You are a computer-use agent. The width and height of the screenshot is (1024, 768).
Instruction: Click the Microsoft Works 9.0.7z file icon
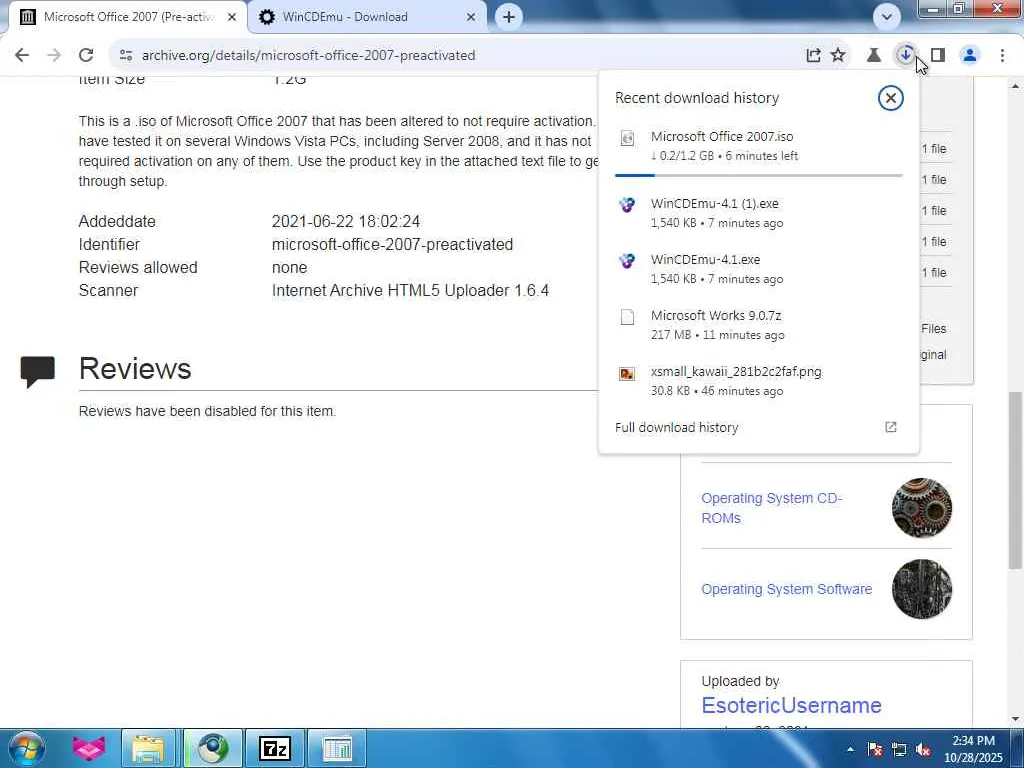627,317
